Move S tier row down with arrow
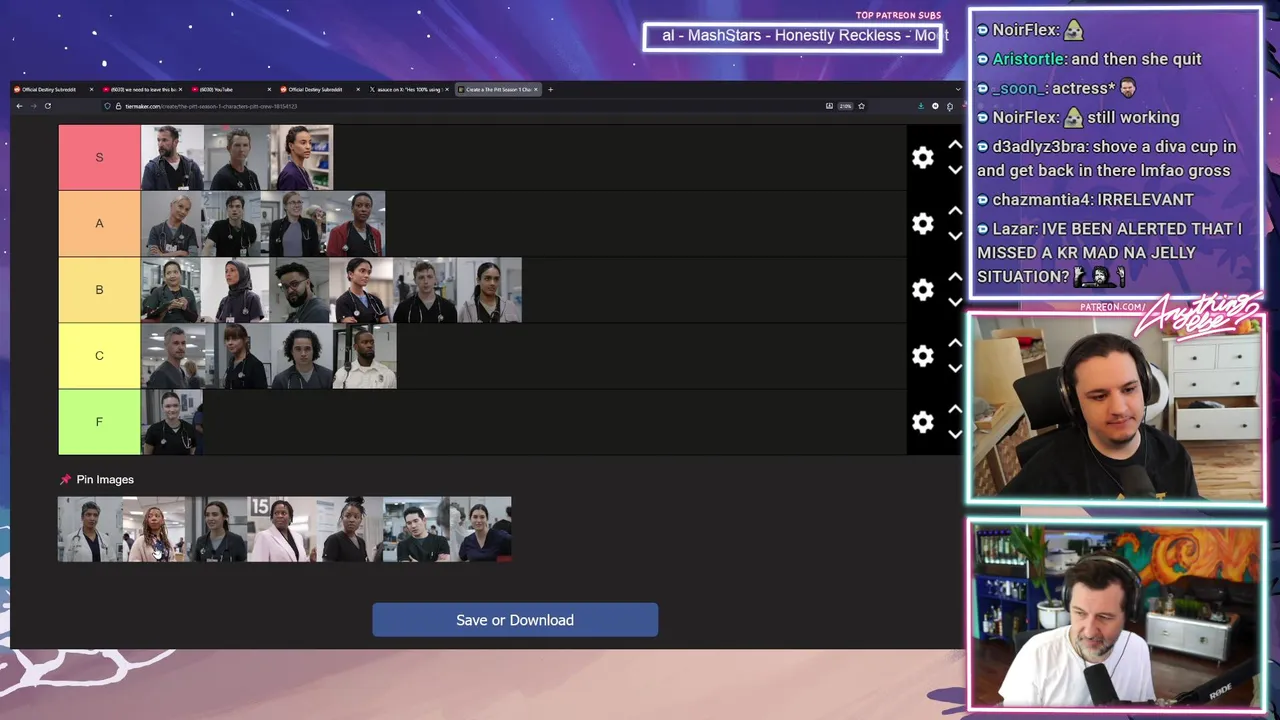Screen dimensions: 1280x720 point(955,170)
